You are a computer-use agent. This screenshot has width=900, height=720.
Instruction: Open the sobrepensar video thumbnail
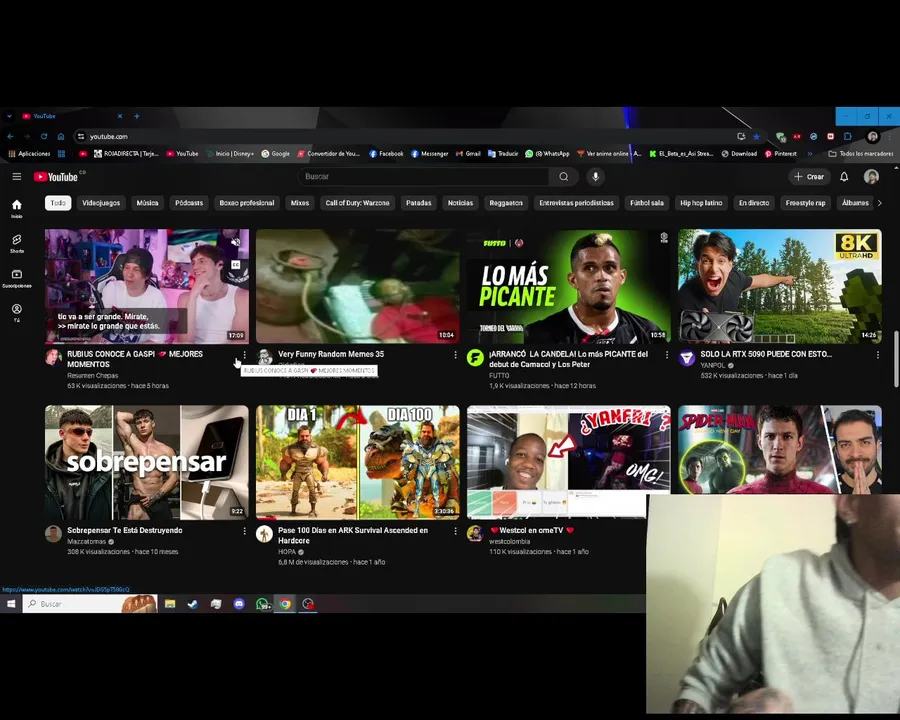pos(147,462)
